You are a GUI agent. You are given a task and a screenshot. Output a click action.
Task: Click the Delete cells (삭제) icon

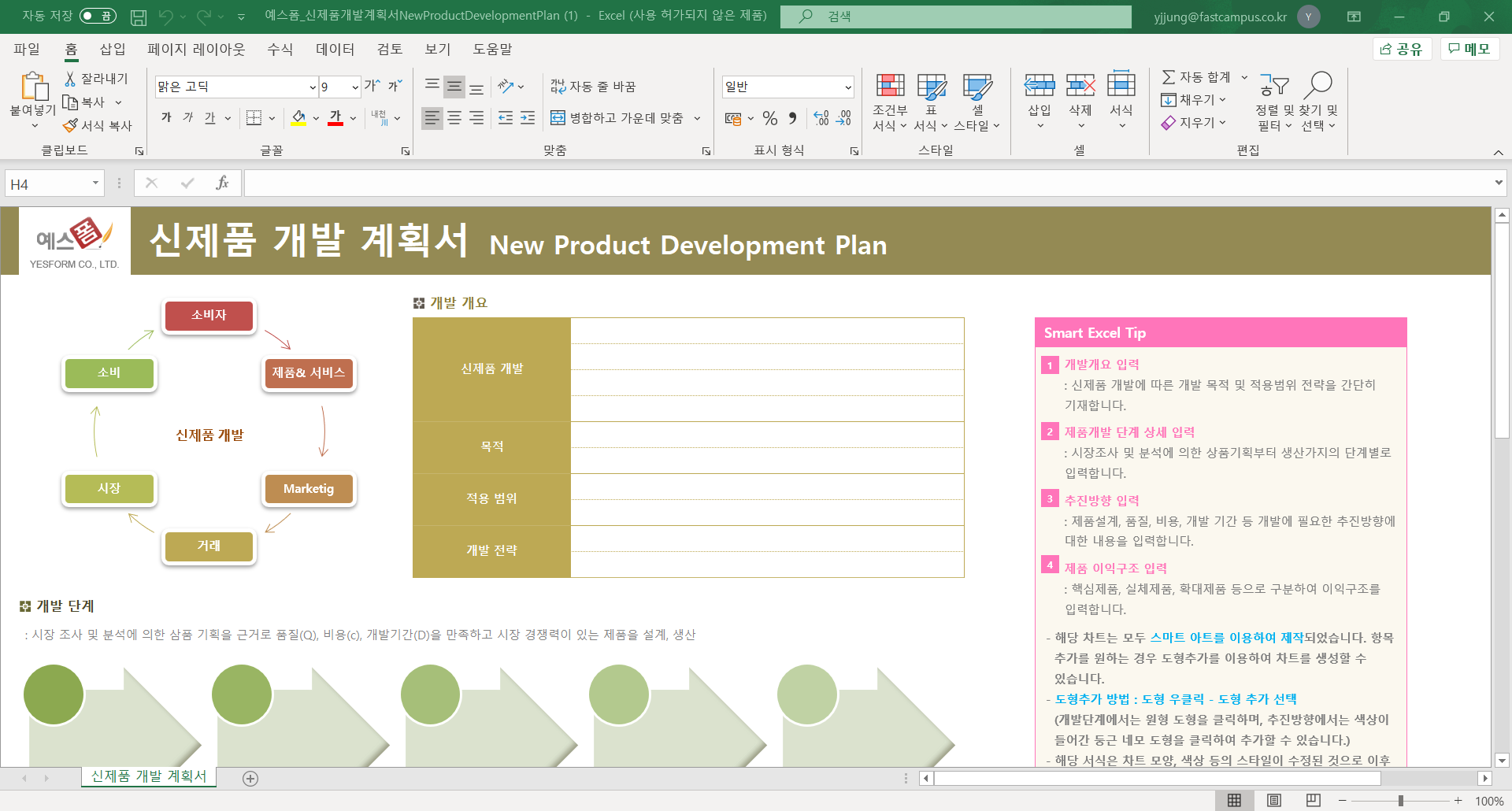coord(1080,85)
